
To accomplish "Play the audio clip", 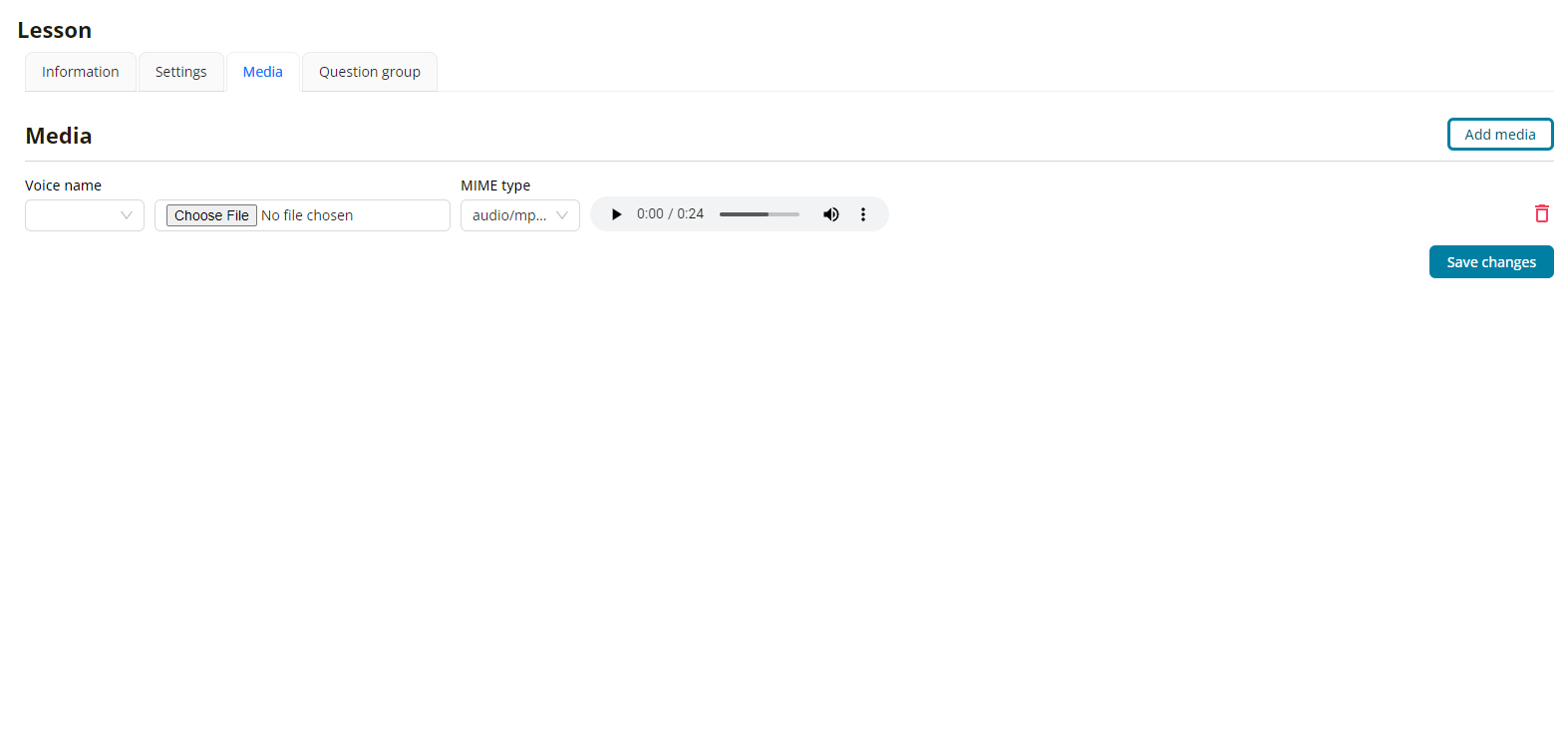I will tap(616, 214).
